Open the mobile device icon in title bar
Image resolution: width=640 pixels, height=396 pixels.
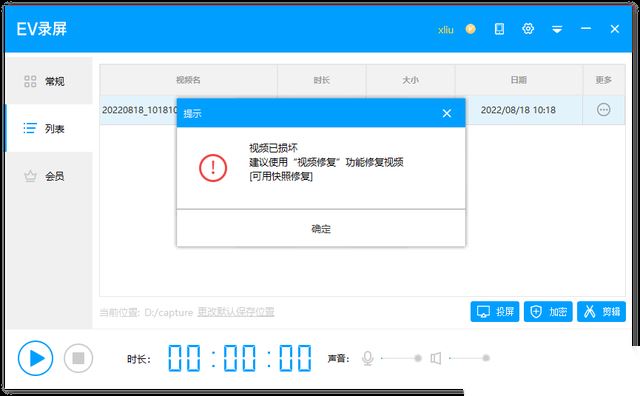coord(499,29)
